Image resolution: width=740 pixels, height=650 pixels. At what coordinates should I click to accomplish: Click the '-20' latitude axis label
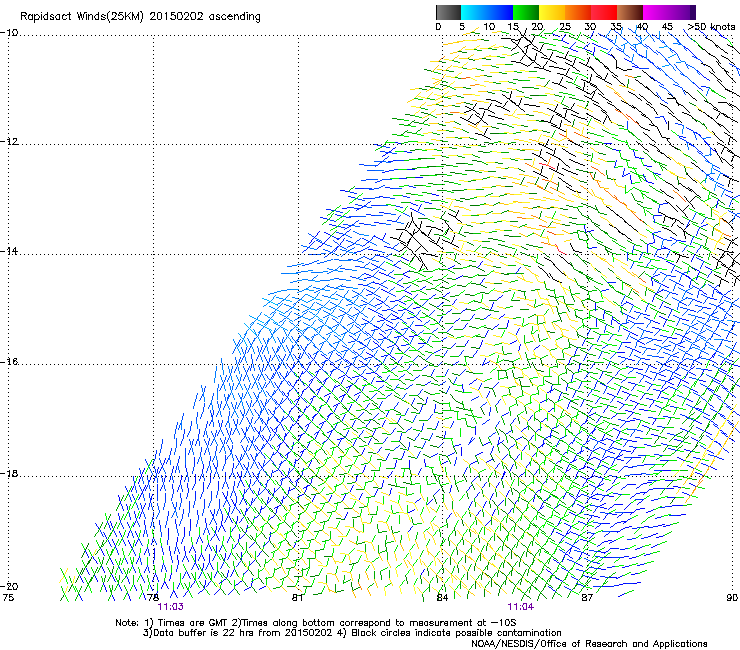[9, 586]
